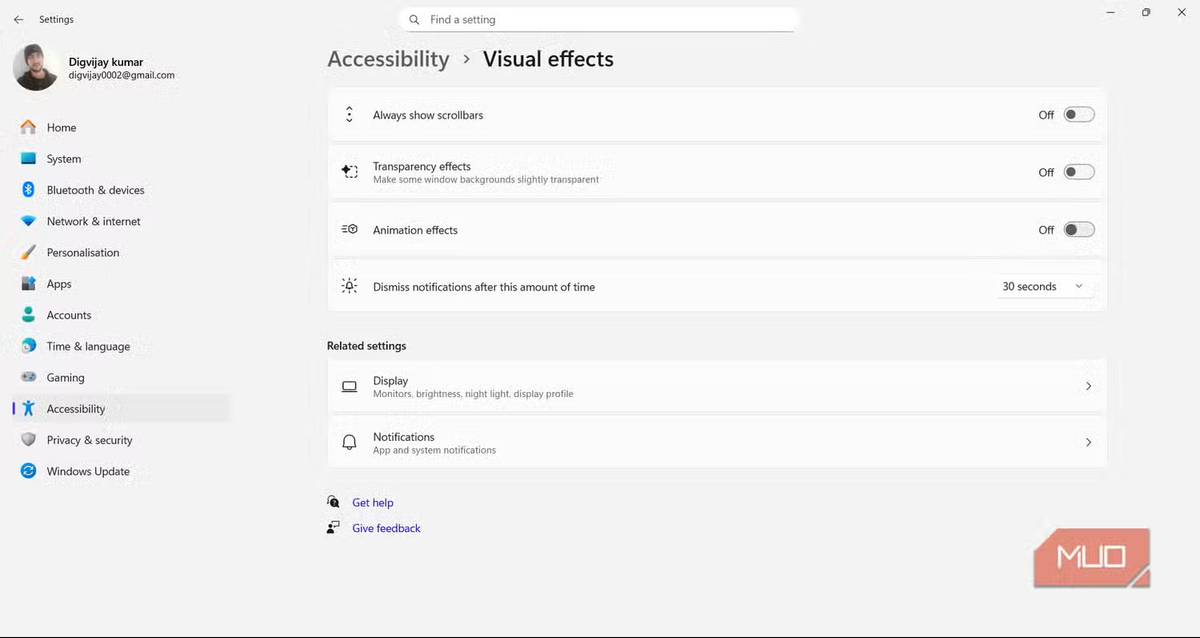This screenshot has height=638, width=1200.
Task: Click the Home icon in sidebar
Action: coord(28,127)
